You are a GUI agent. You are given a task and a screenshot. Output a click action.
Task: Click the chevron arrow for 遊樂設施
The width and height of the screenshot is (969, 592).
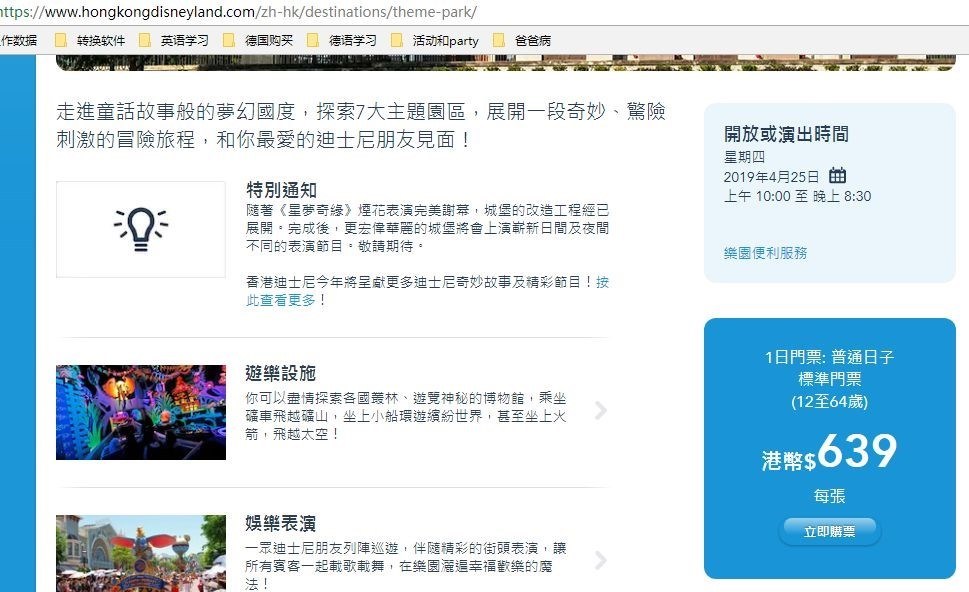[600, 410]
